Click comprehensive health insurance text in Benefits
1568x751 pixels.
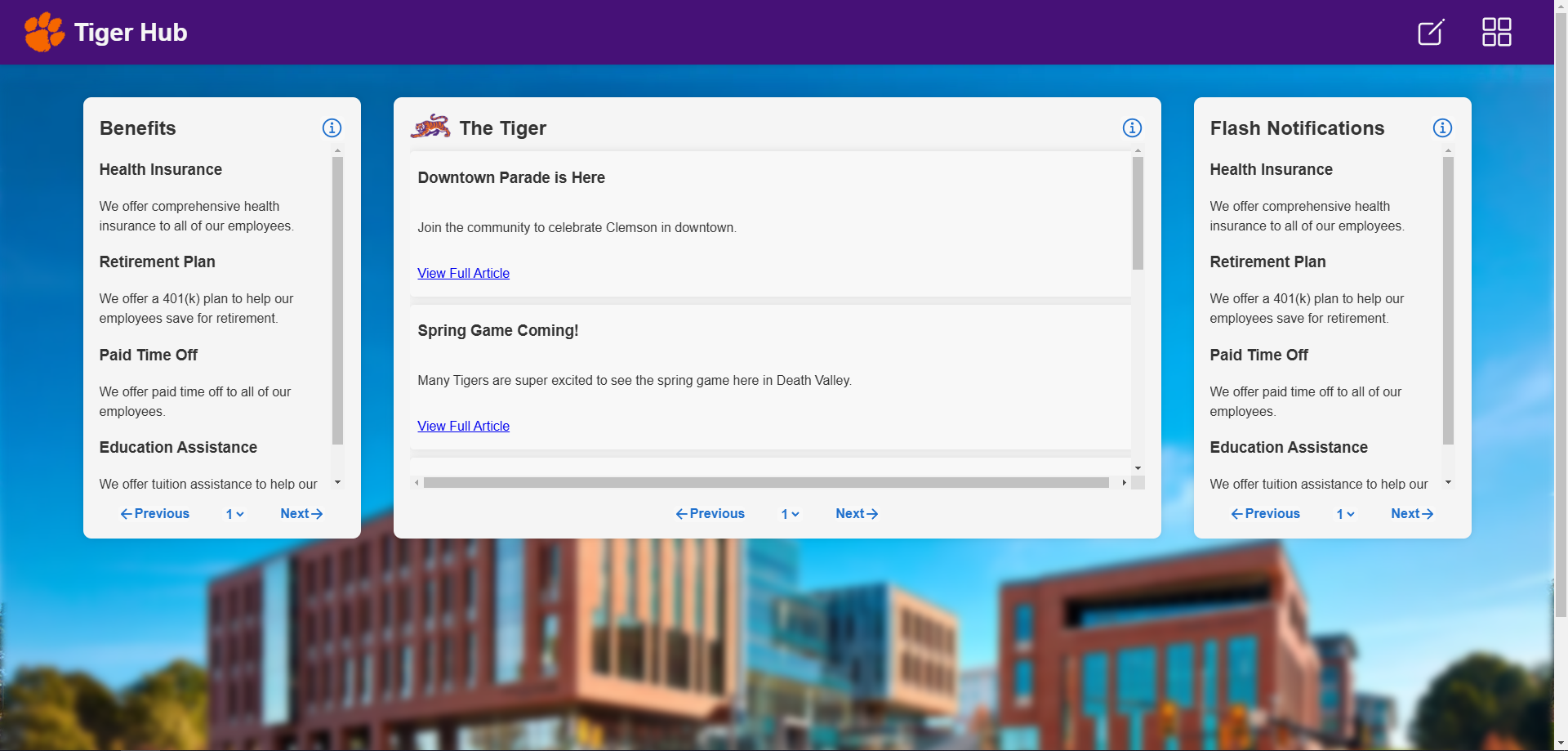[197, 217]
